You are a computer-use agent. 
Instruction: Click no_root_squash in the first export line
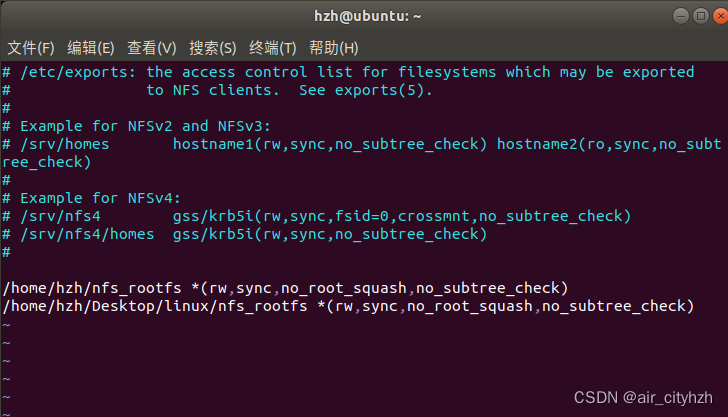tap(344, 288)
